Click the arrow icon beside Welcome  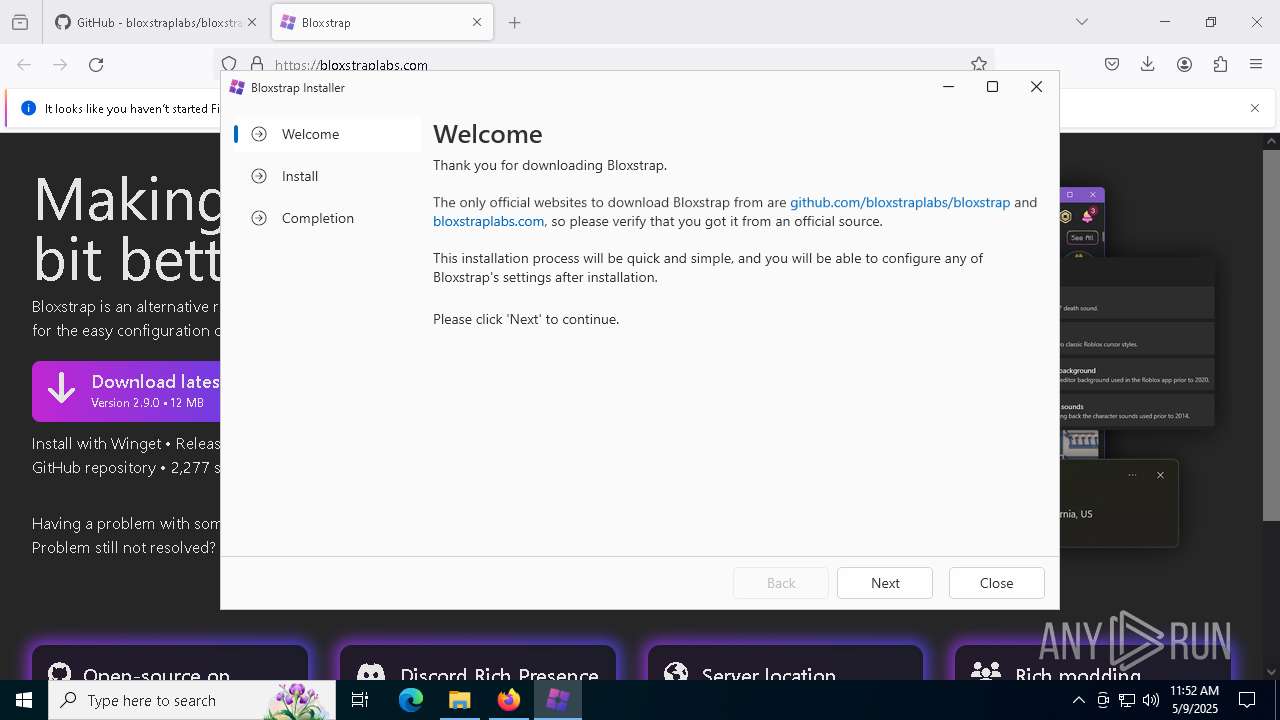[259, 134]
